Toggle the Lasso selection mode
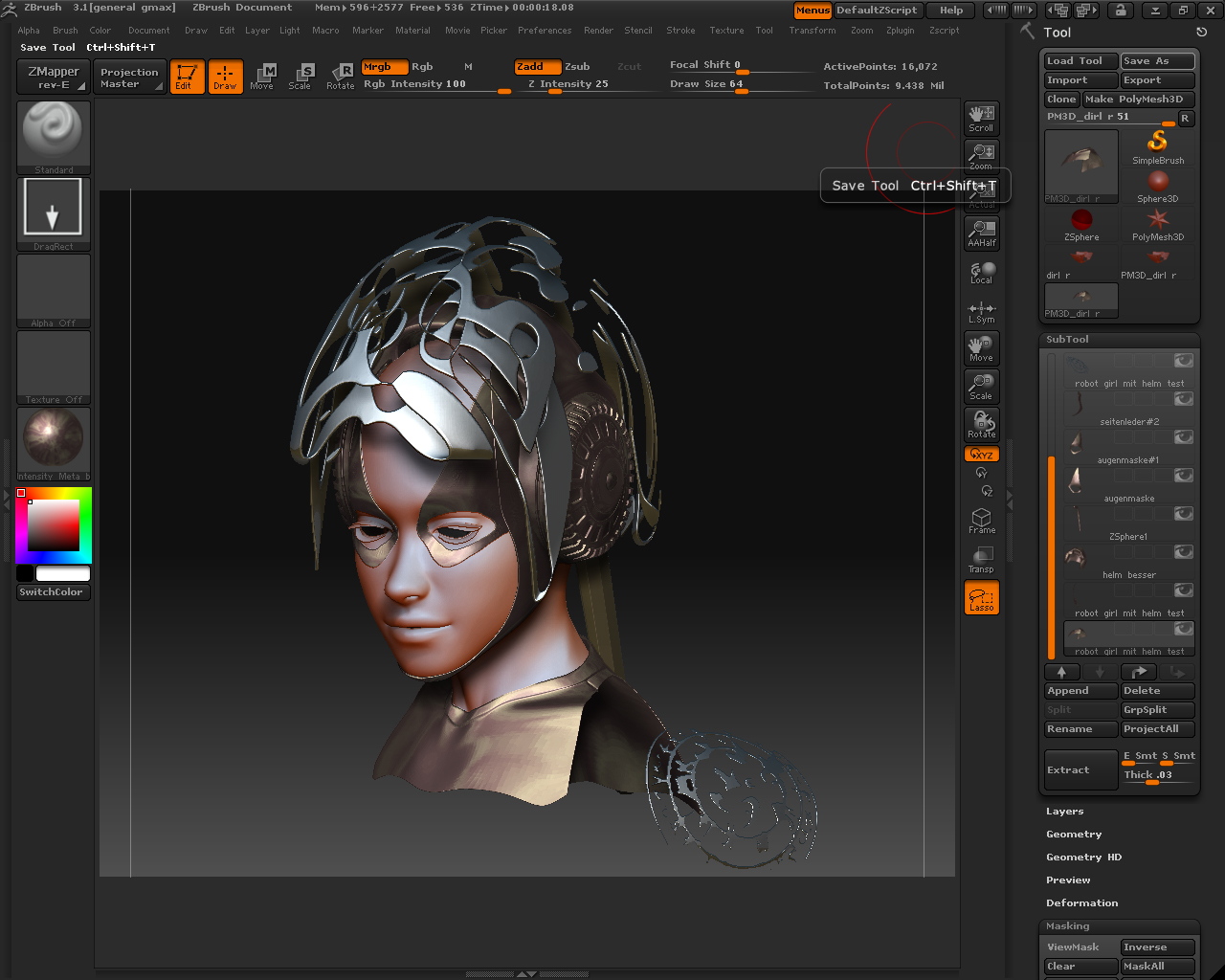The height and width of the screenshot is (980, 1225). click(x=981, y=597)
